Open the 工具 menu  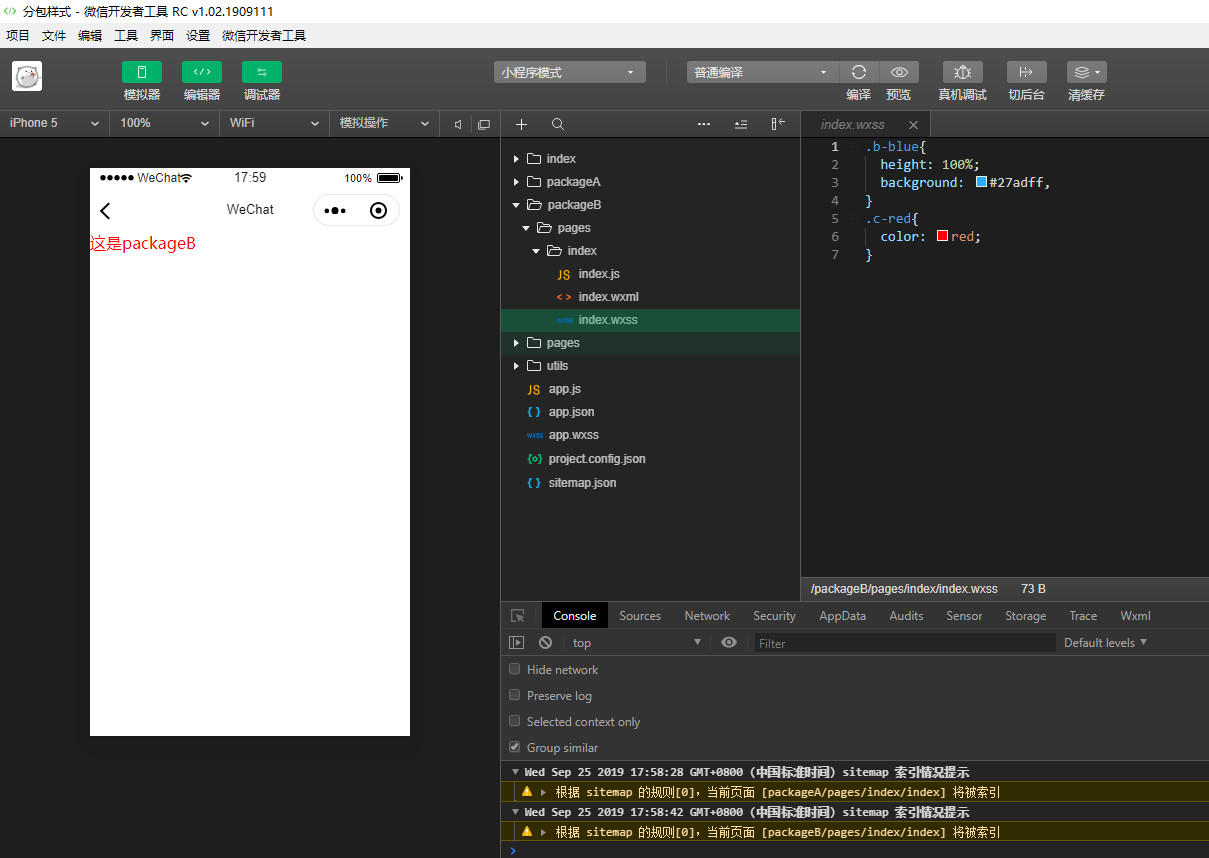click(x=126, y=35)
